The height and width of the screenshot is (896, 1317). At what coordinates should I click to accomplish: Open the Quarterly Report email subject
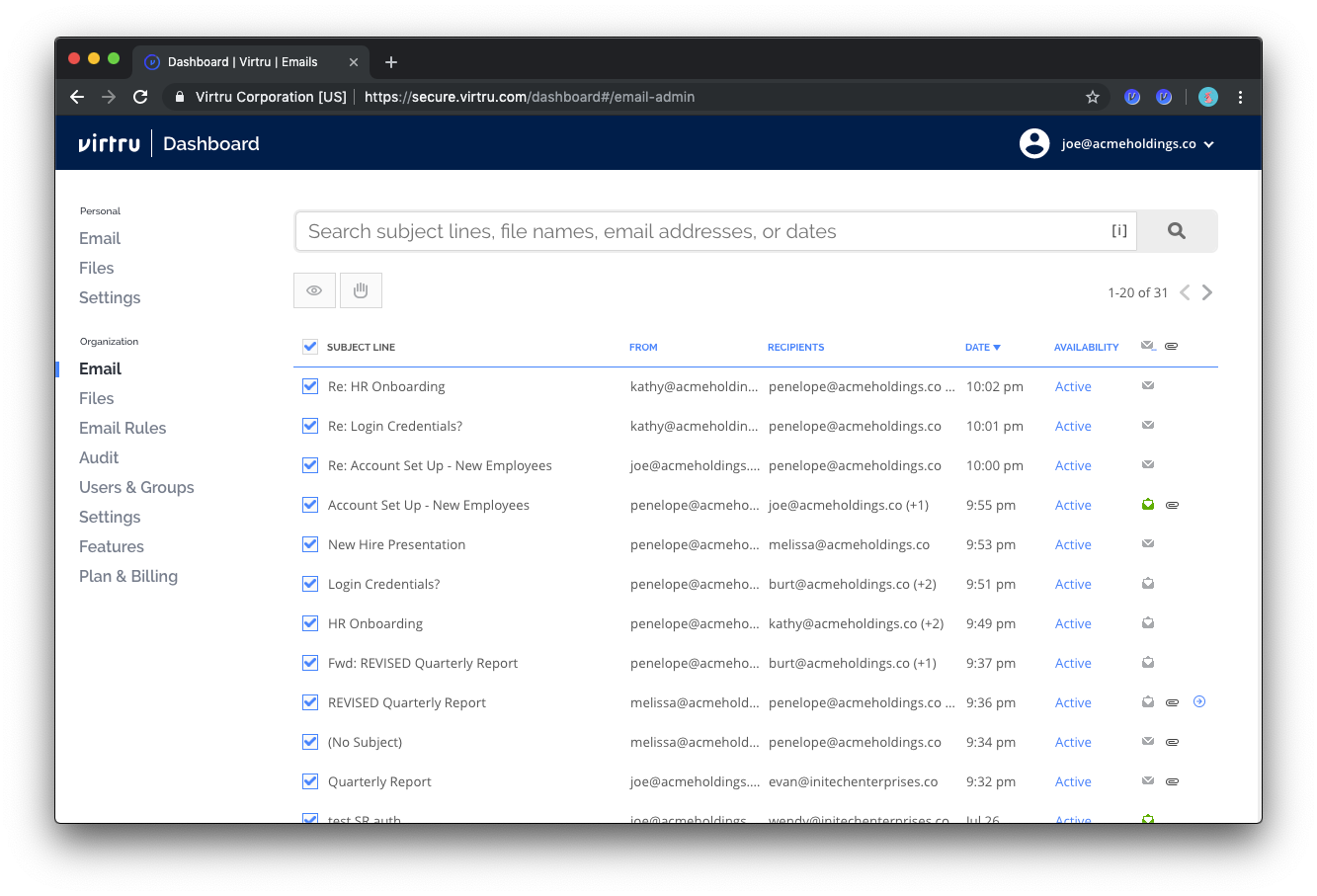pos(379,781)
